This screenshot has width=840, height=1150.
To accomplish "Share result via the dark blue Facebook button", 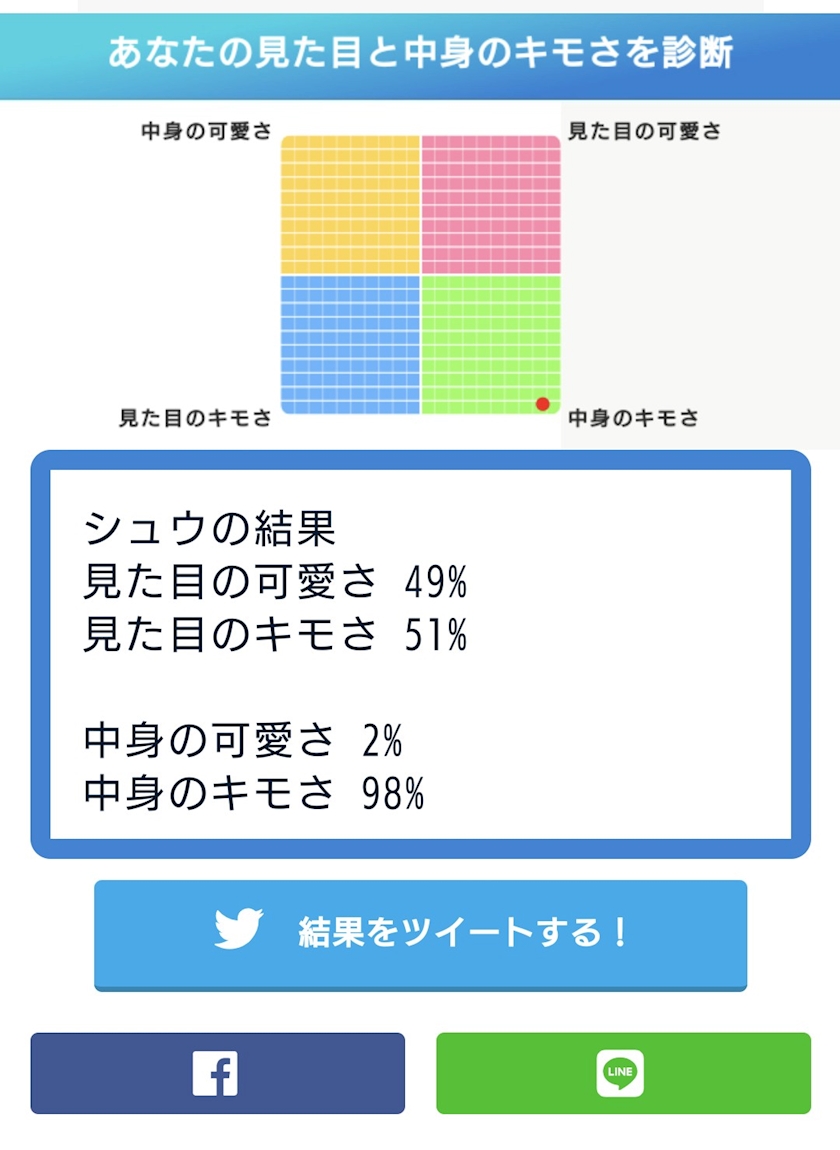I will pyautogui.click(x=217, y=1073).
